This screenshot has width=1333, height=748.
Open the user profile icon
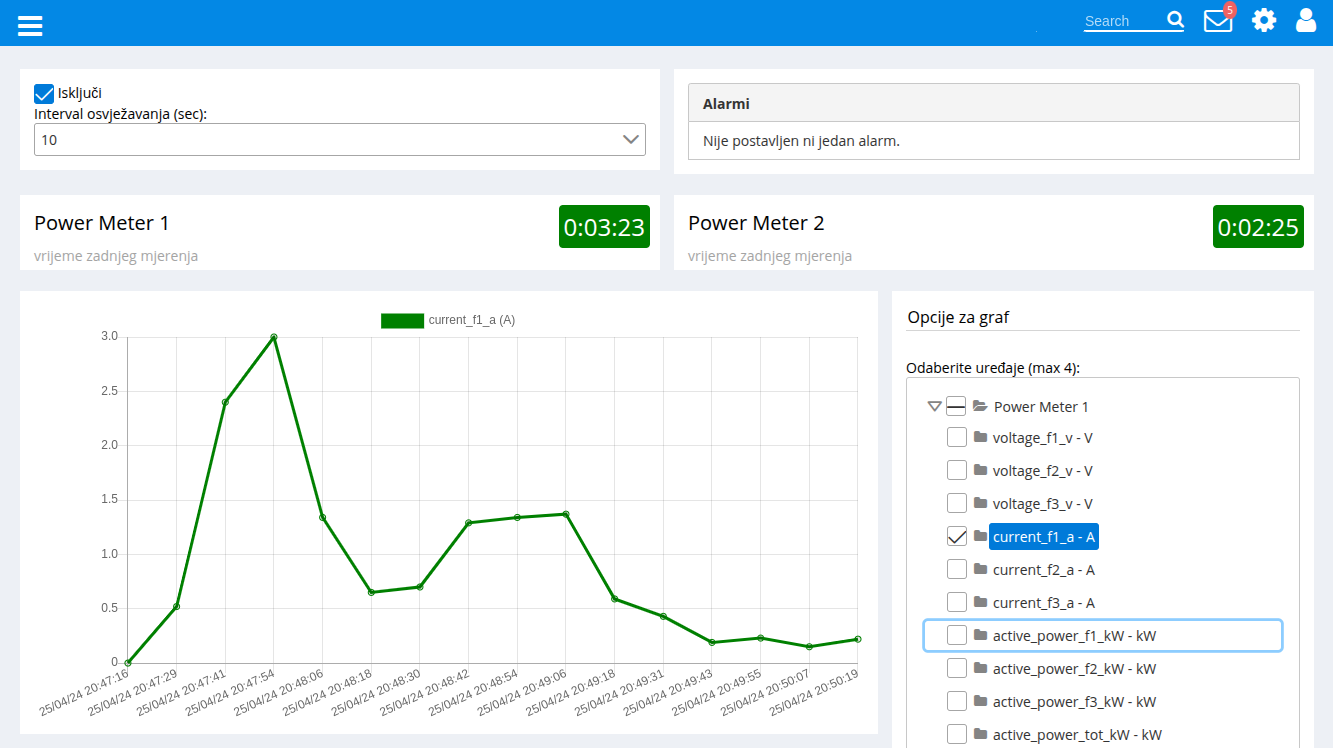(1306, 20)
